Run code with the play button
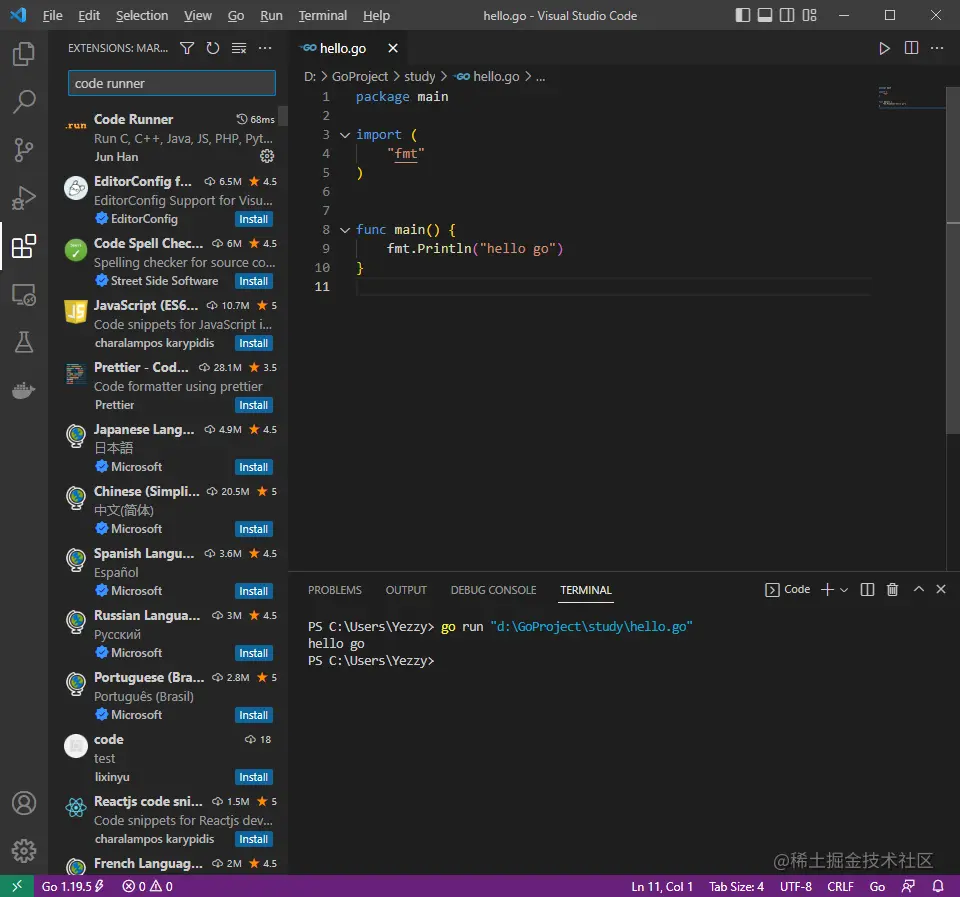Viewport: 960px width, 897px height. 884,48
